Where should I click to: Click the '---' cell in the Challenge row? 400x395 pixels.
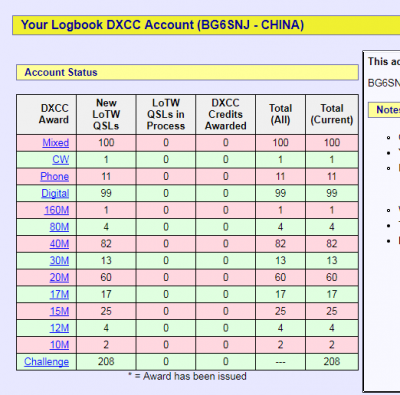(280, 362)
